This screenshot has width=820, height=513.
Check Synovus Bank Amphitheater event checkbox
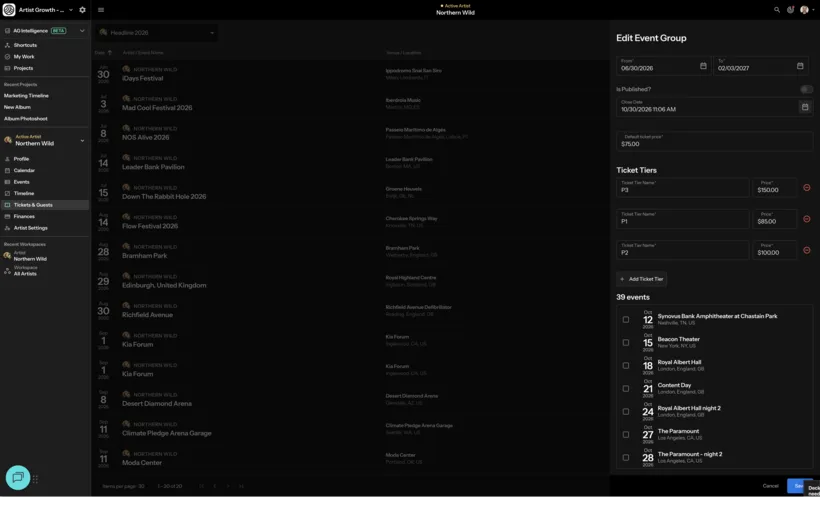(x=625, y=320)
